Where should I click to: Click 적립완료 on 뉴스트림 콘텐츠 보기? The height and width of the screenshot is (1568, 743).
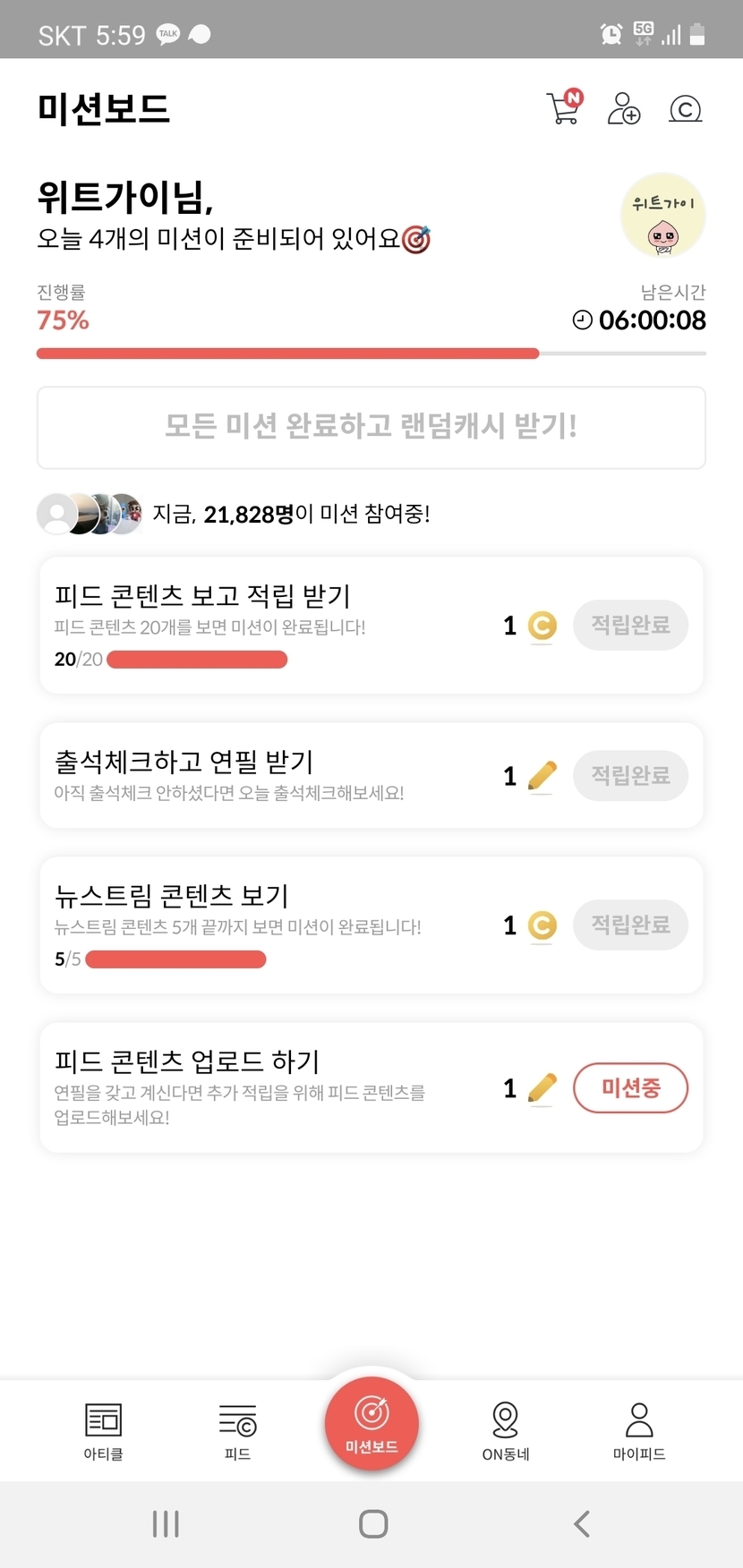[x=630, y=925]
